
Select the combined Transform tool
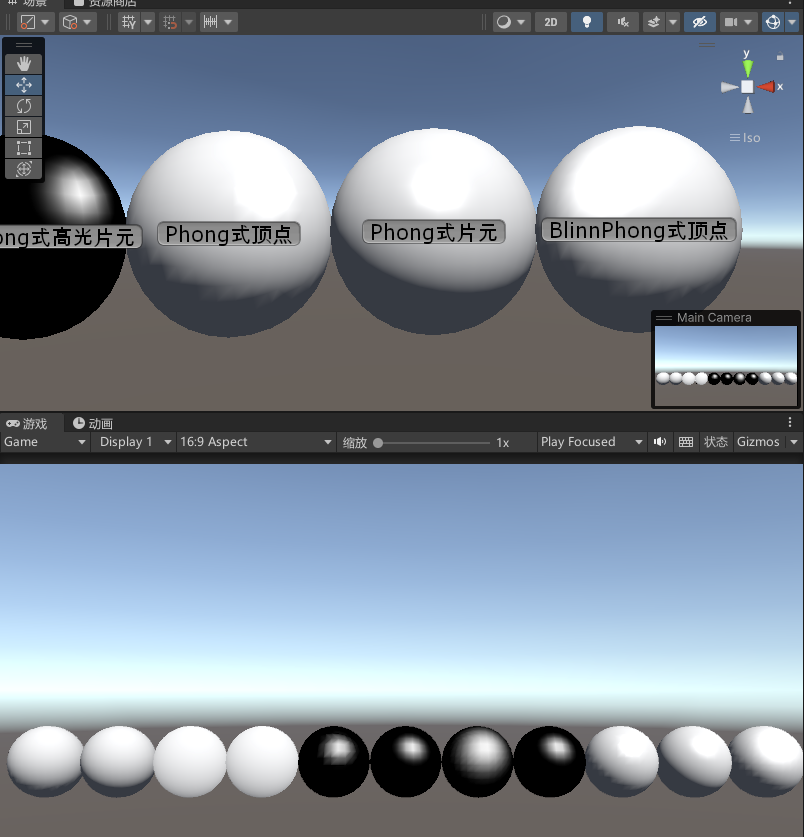(x=24, y=169)
